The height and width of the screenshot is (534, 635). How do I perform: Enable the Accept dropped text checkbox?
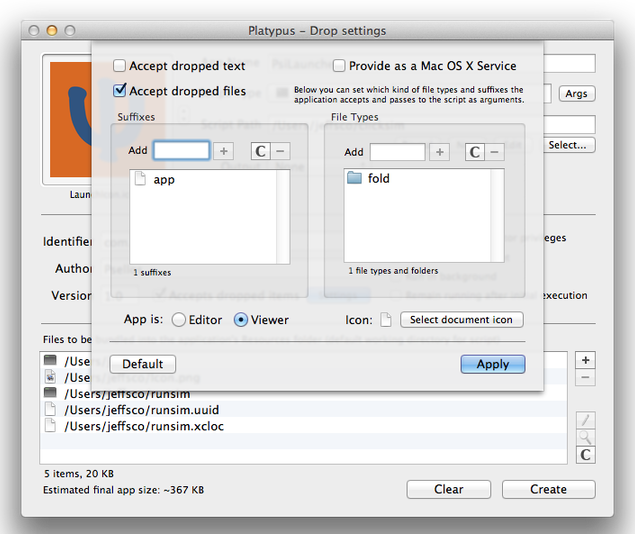point(119,66)
